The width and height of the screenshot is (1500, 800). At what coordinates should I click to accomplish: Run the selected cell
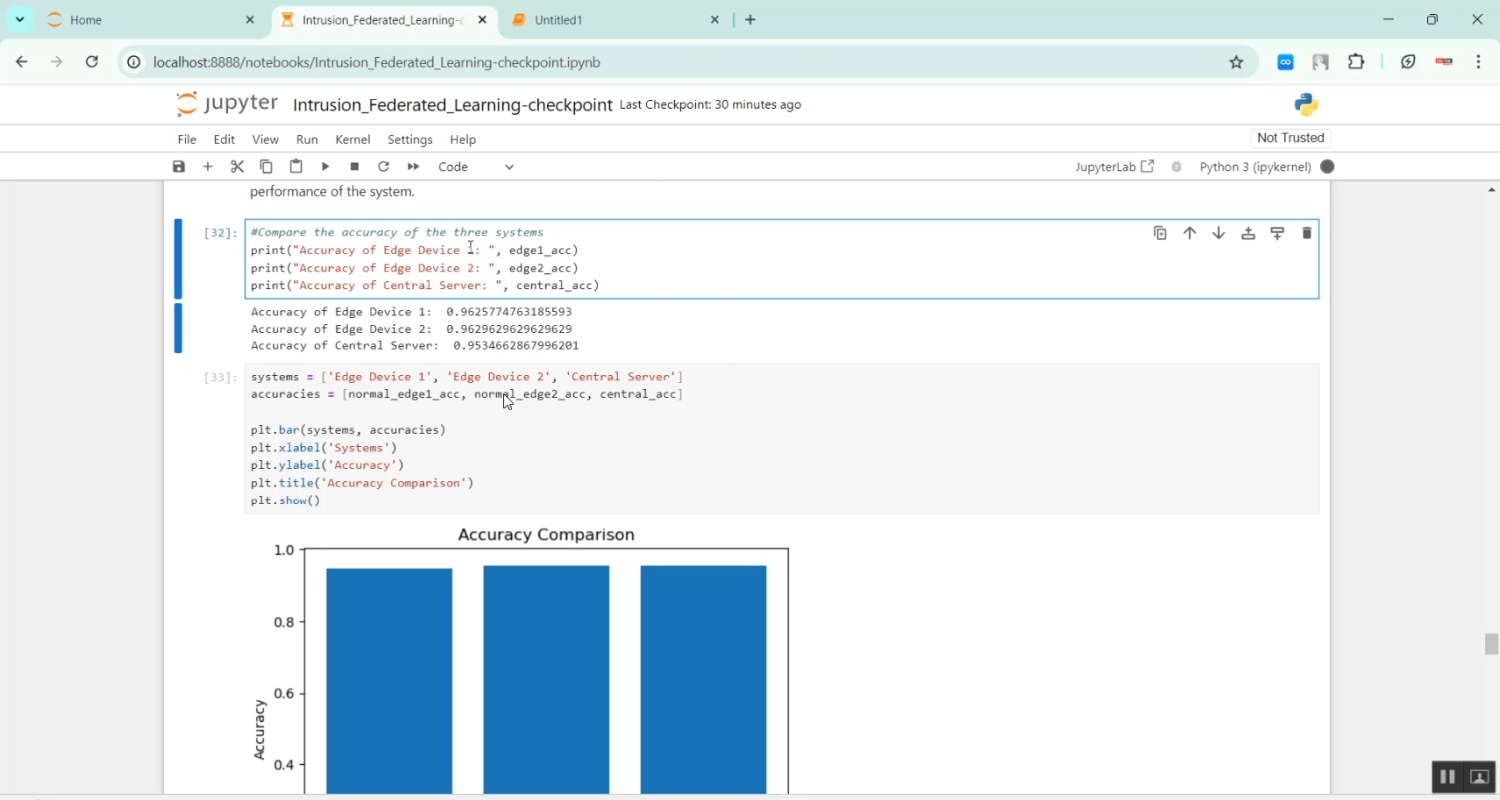click(325, 166)
